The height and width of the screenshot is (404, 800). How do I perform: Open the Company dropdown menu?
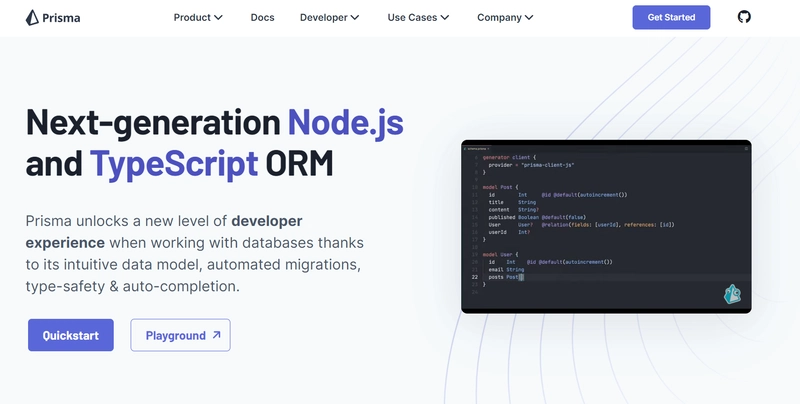(x=505, y=17)
